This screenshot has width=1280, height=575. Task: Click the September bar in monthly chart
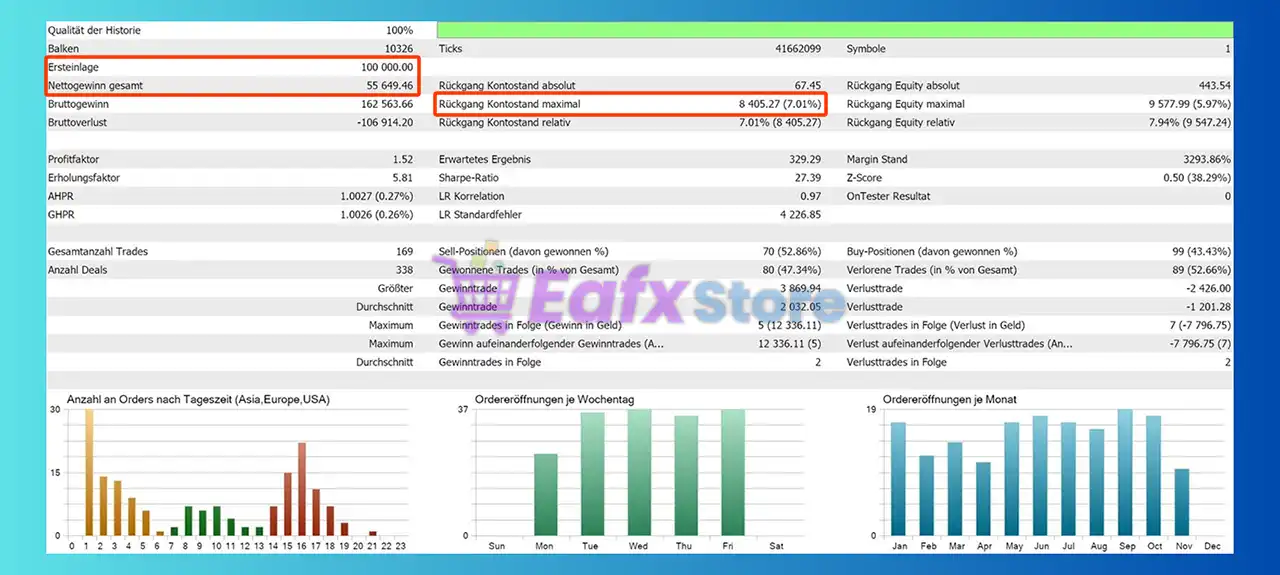click(x=1125, y=472)
